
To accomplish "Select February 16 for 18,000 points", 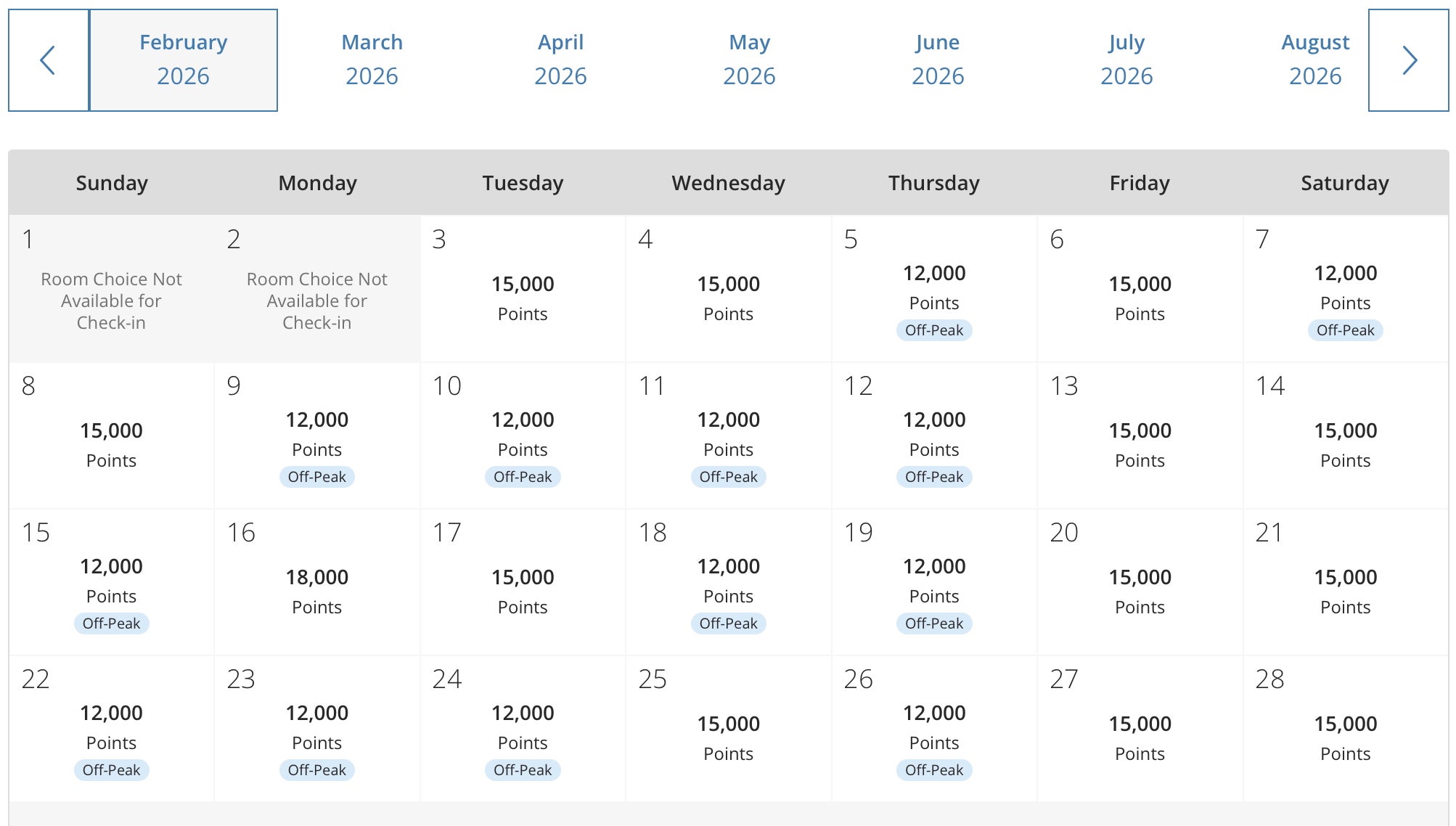I will pos(317,584).
